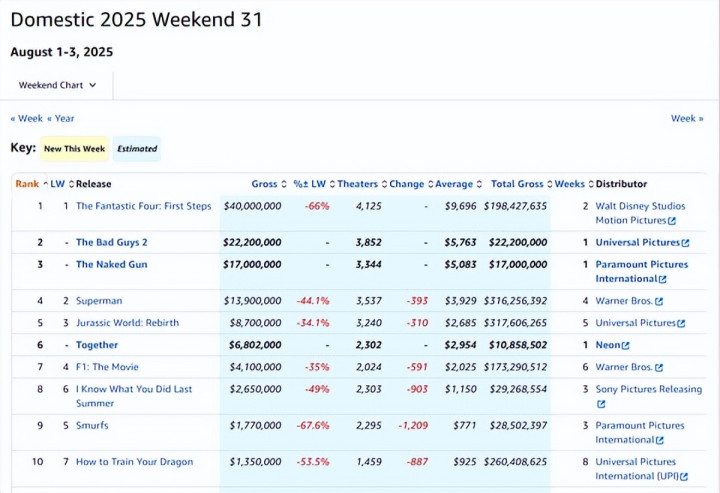Click Warner Bros. in F1 row

point(624,367)
